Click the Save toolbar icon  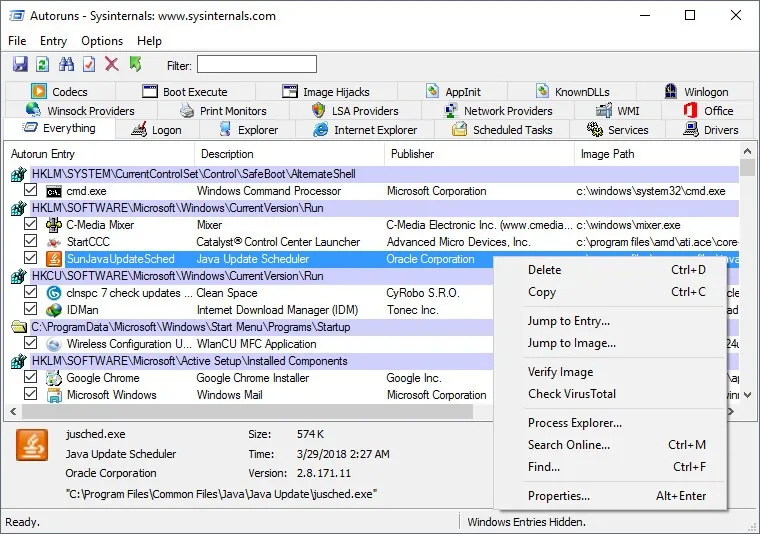[19, 65]
